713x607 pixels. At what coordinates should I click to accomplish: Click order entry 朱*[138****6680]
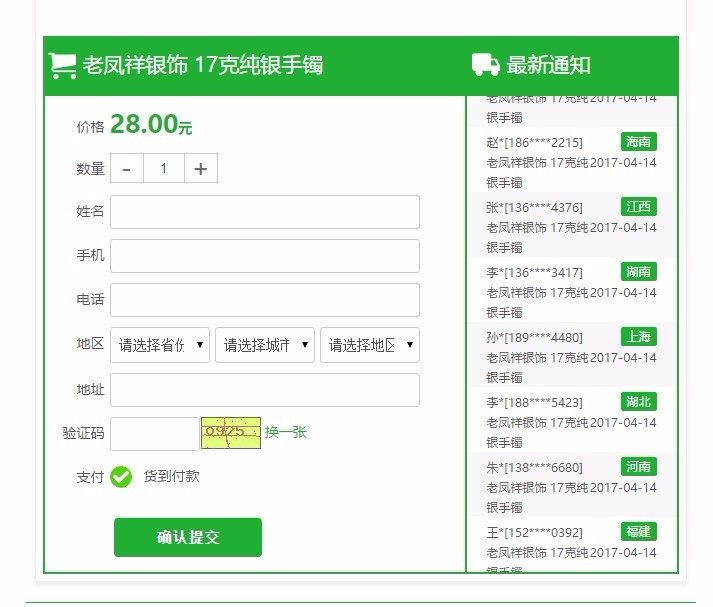point(534,468)
